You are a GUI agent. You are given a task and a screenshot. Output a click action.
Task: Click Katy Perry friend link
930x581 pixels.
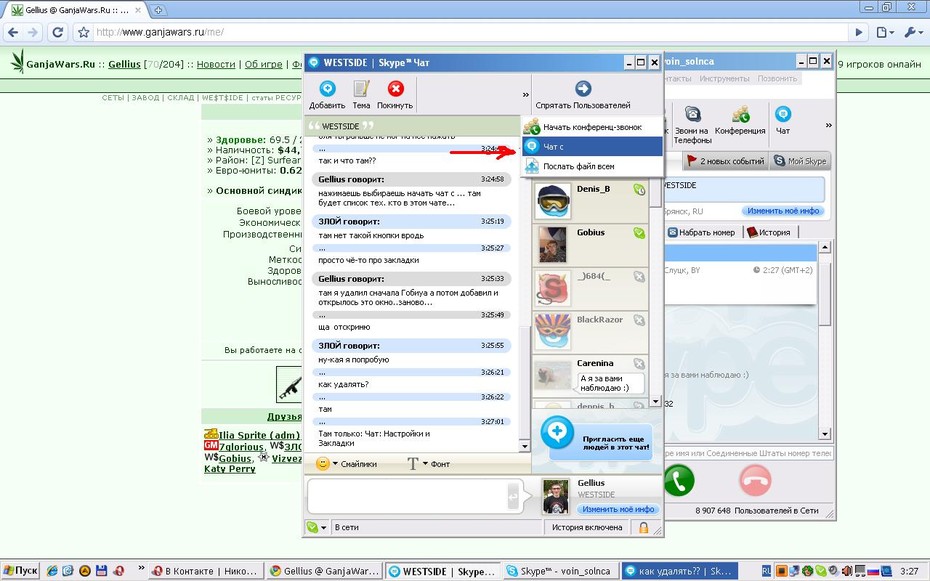pyautogui.click(x=230, y=468)
